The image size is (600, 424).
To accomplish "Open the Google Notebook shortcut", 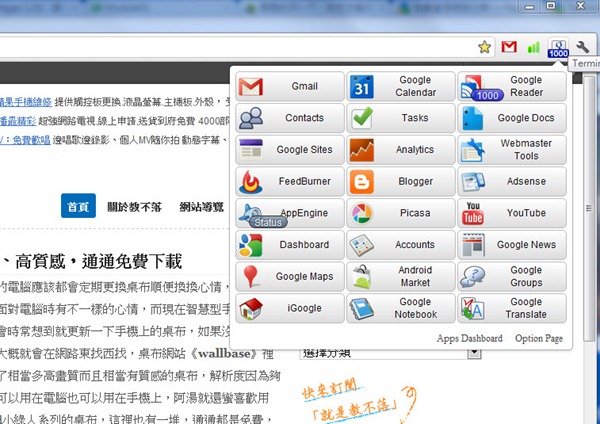I will point(401,308).
